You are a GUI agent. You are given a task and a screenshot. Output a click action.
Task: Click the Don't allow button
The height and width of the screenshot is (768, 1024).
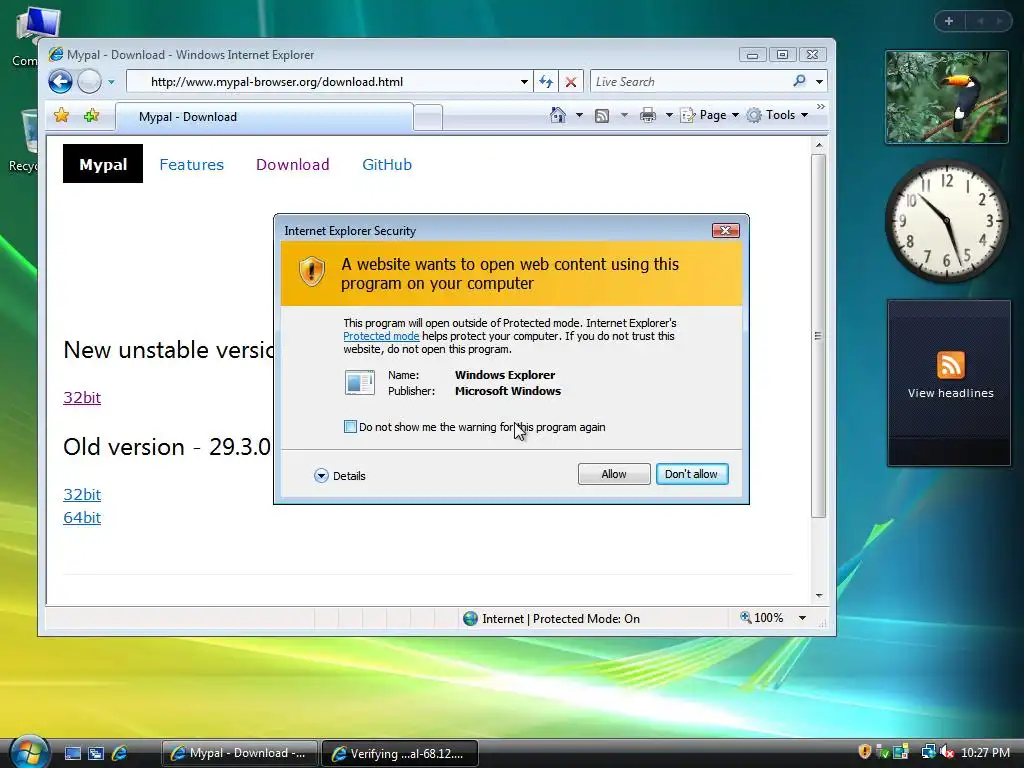pyautogui.click(x=692, y=474)
